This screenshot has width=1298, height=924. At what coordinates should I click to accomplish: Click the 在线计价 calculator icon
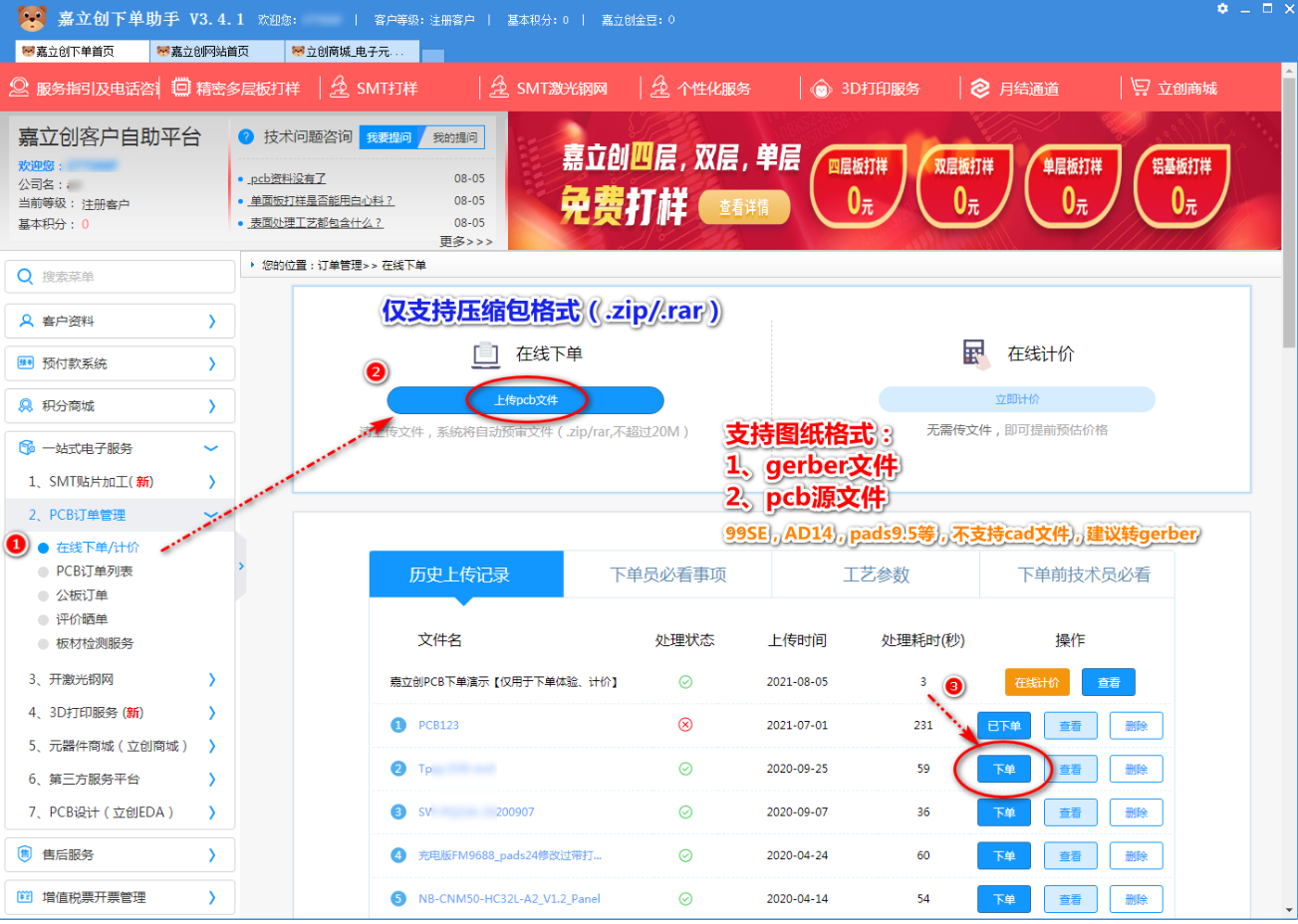(974, 353)
